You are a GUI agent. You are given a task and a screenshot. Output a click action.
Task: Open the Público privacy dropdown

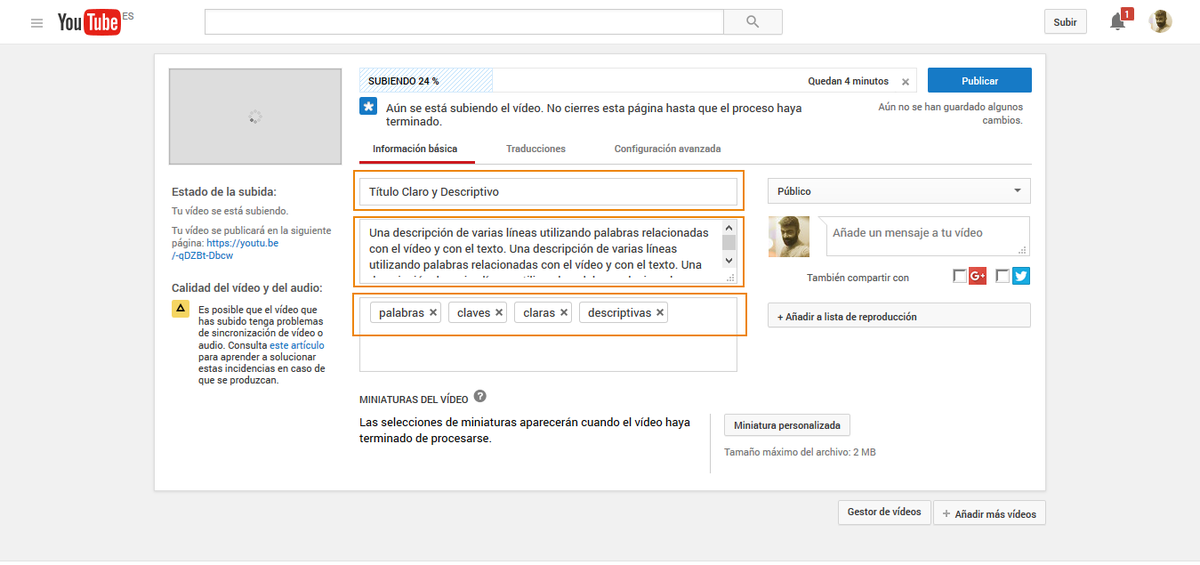(x=899, y=191)
